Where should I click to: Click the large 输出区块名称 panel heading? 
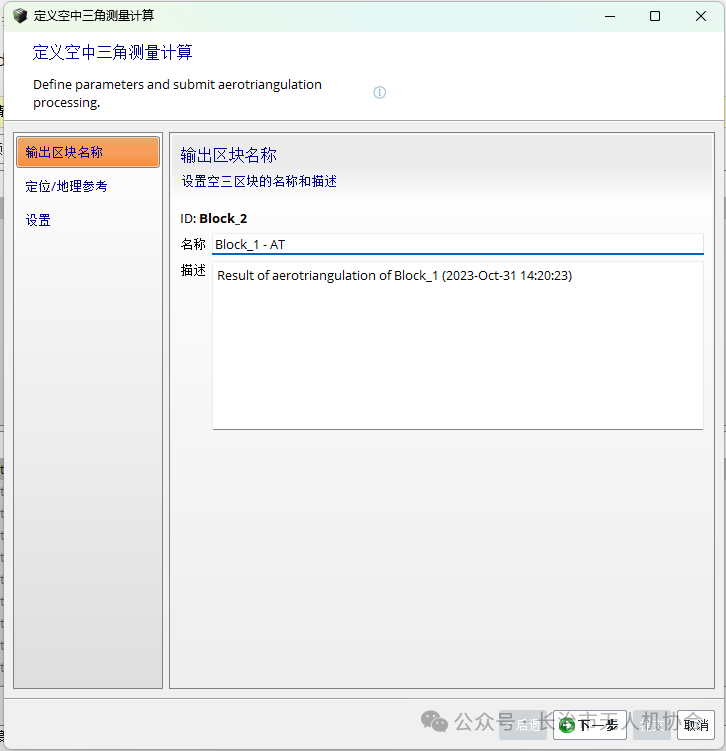pos(228,155)
